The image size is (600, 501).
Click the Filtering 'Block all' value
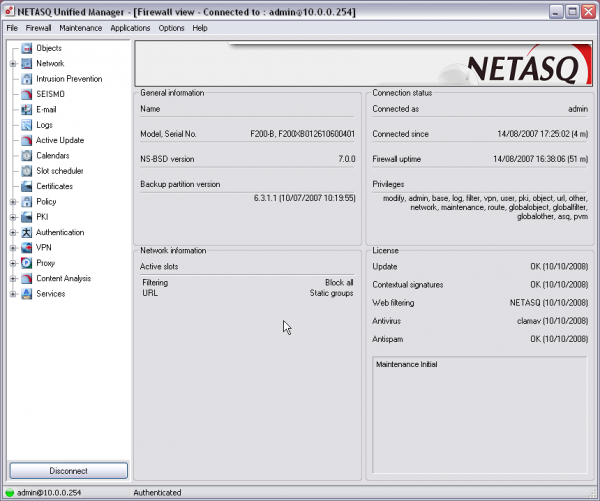(x=339, y=282)
